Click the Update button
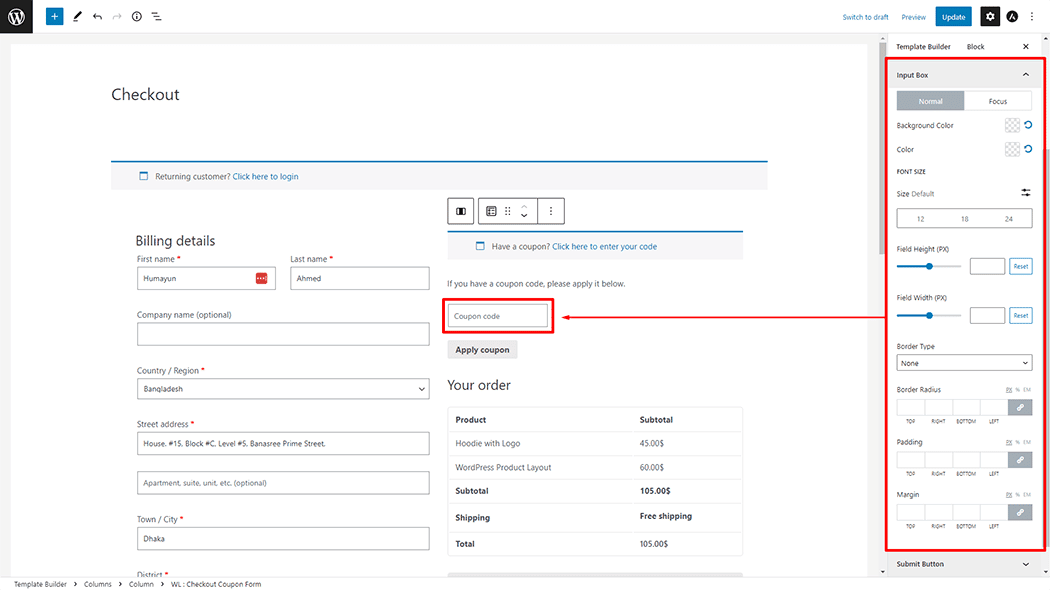 pyautogui.click(x=953, y=17)
